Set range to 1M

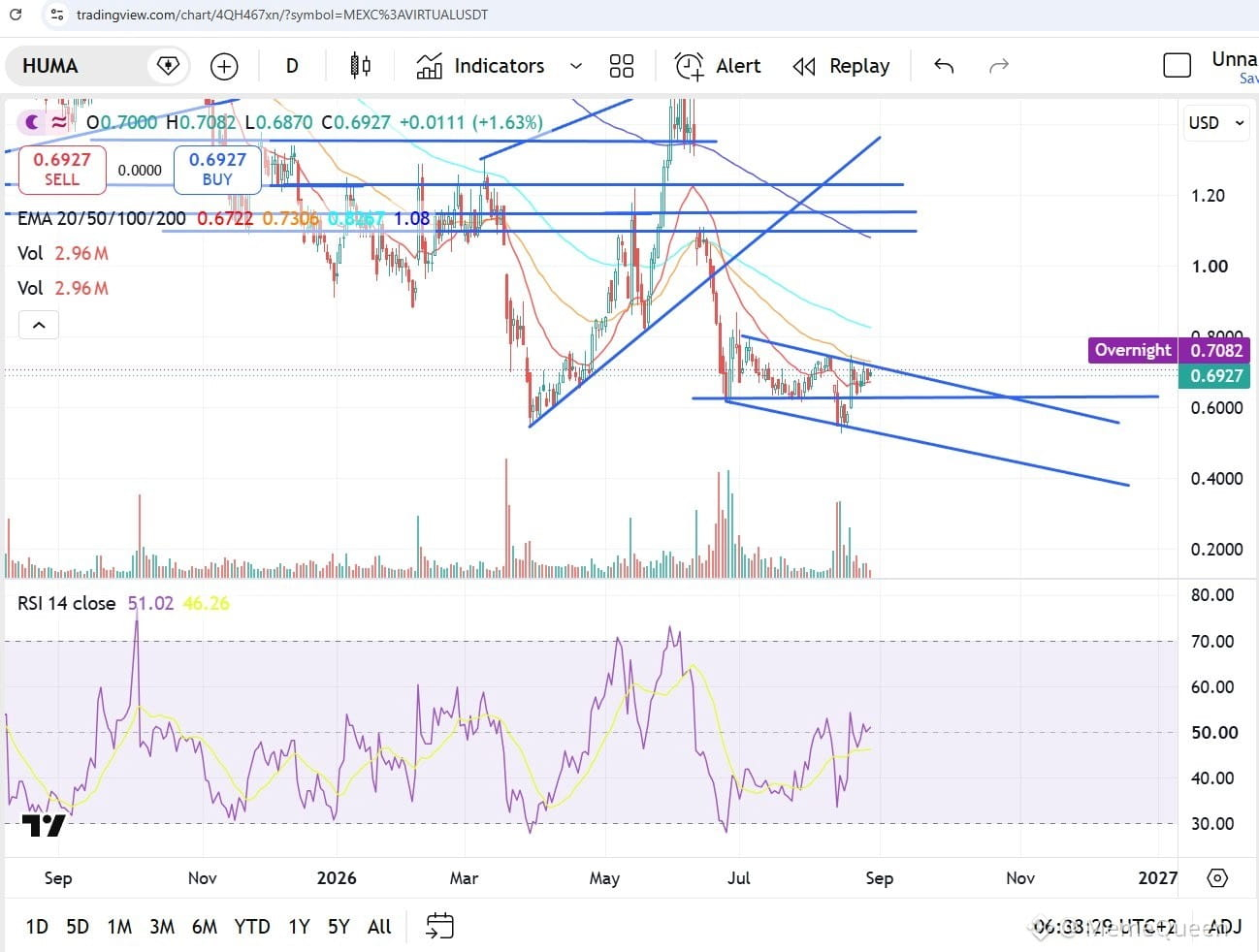click(x=119, y=927)
